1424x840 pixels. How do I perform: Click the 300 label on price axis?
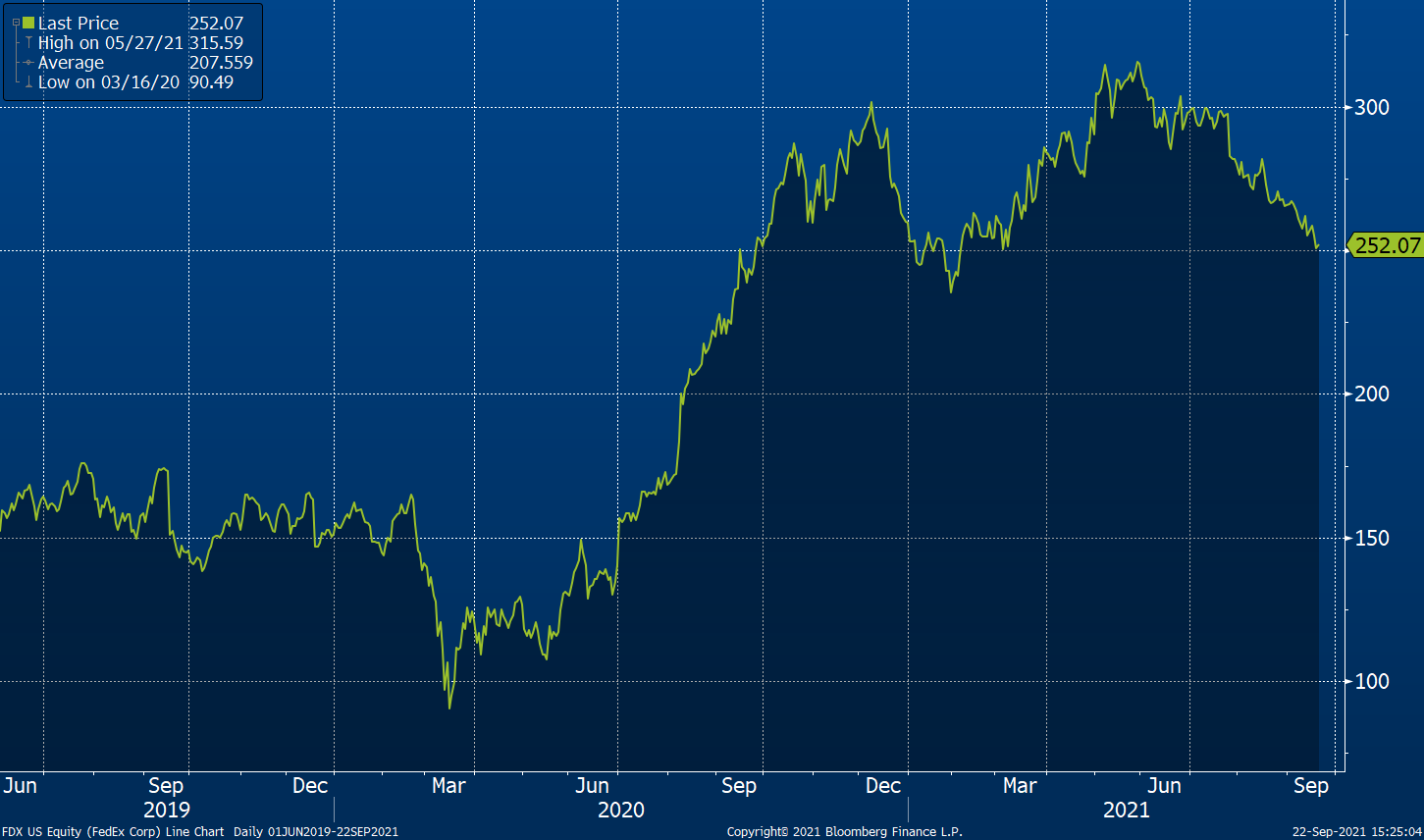pos(1372,107)
